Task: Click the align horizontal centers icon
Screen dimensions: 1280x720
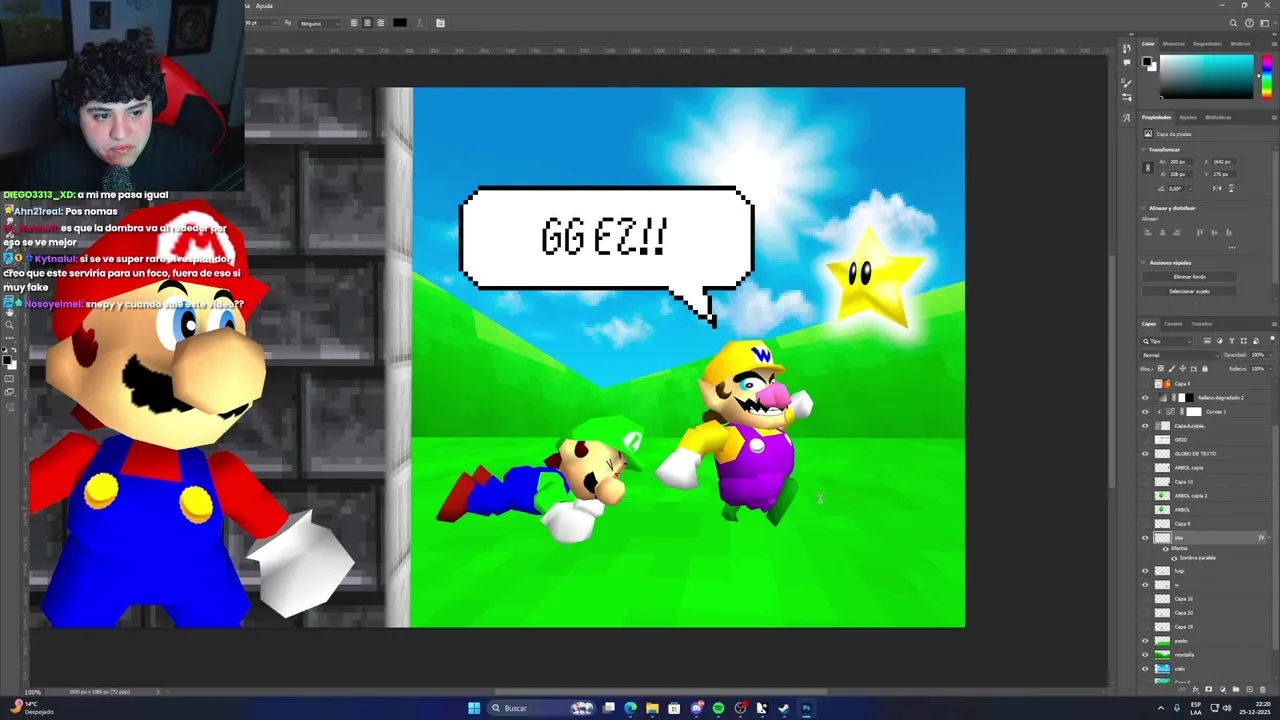Action: 1162,232
